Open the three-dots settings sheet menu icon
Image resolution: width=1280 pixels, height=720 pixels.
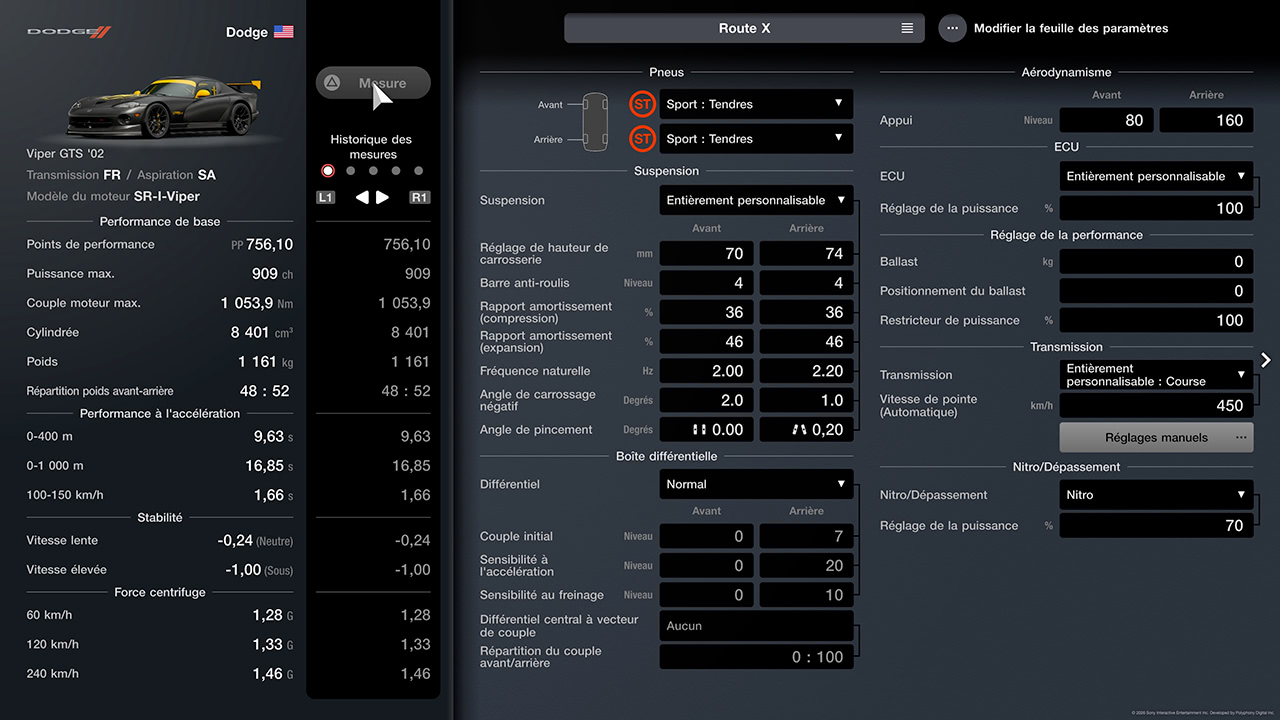[952, 28]
